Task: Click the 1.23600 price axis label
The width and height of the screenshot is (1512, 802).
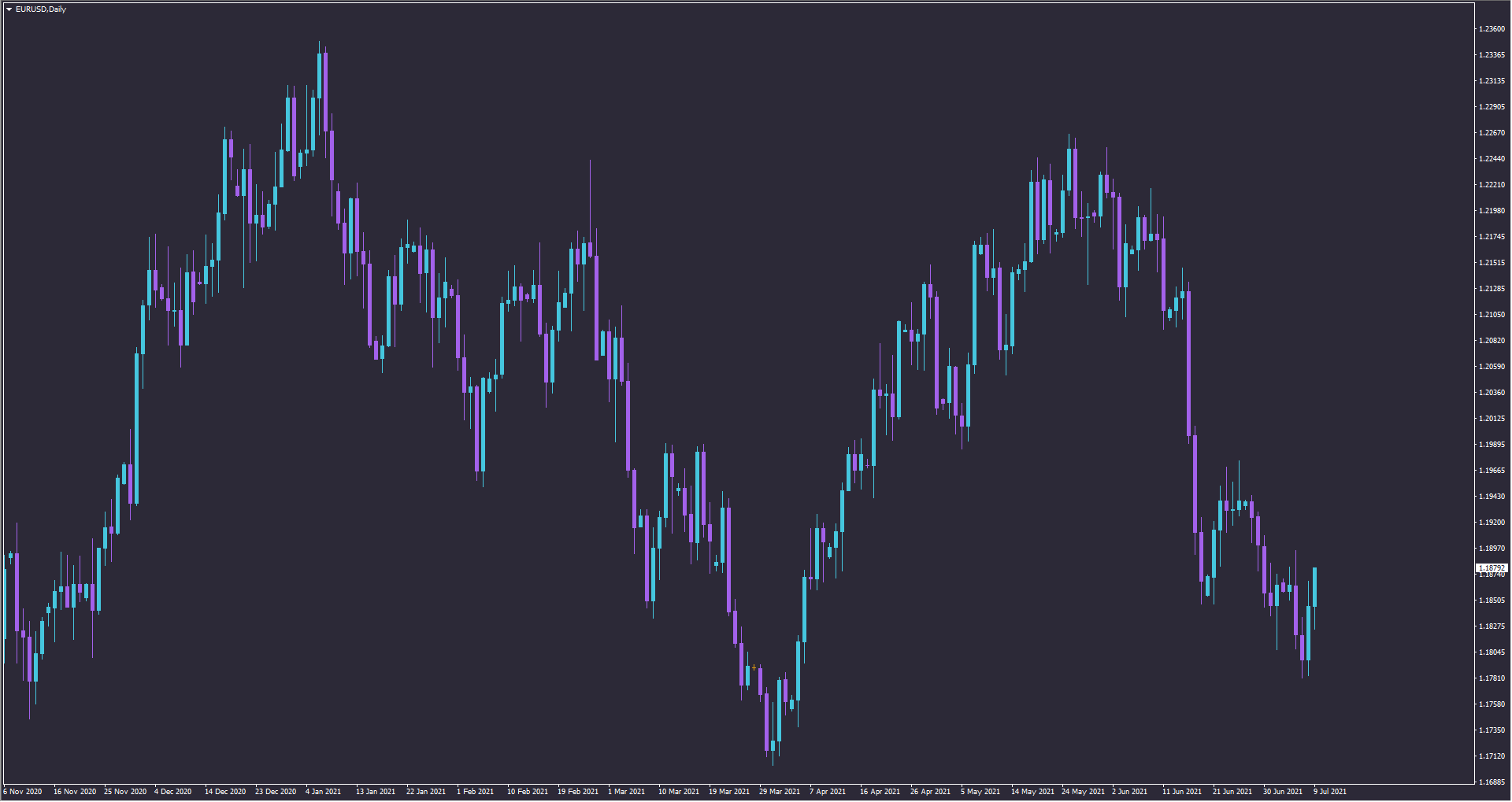Action: (x=1492, y=29)
